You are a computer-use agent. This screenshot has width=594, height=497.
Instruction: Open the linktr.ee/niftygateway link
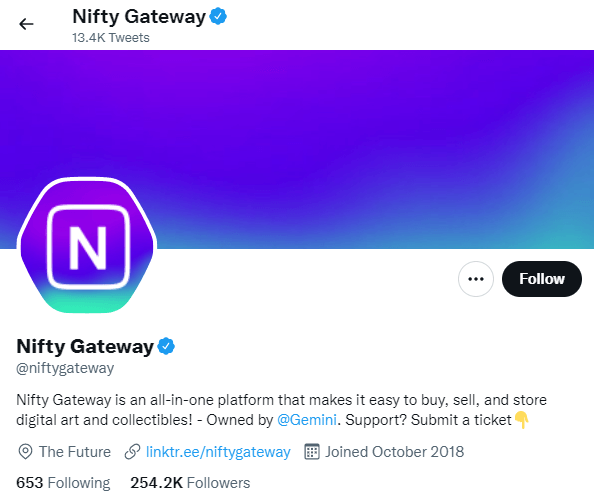tap(218, 452)
